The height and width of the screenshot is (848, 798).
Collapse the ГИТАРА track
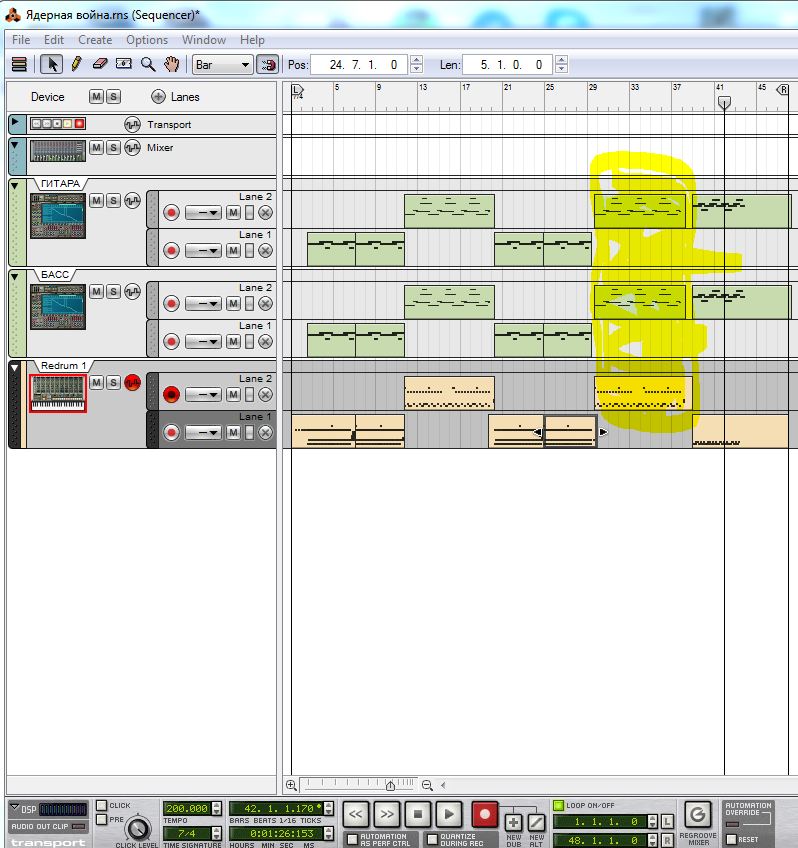(x=15, y=186)
